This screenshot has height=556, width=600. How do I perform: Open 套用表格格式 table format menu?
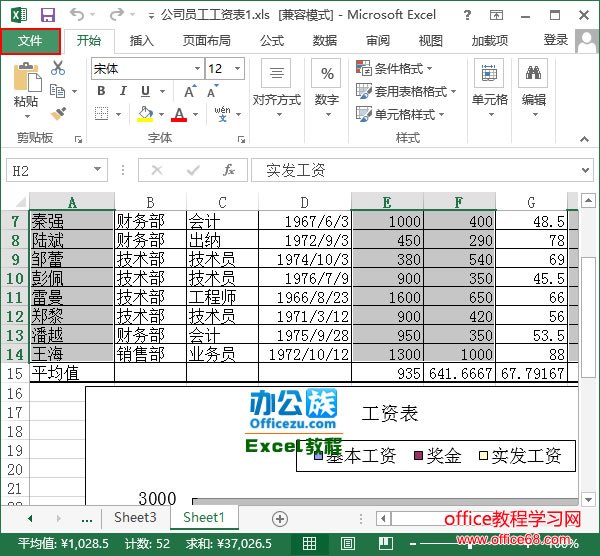click(406, 91)
